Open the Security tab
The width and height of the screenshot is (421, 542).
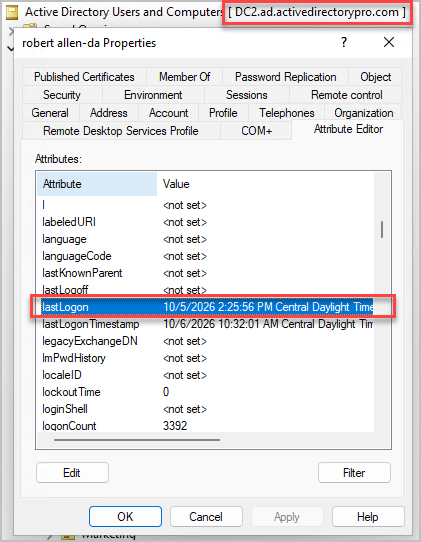(62, 95)
